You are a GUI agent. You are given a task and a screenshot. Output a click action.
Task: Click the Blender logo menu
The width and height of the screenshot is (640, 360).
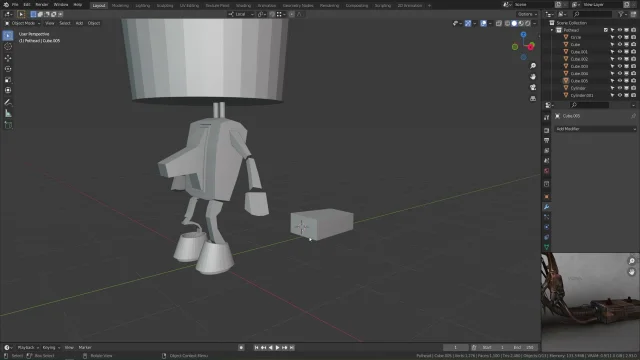click(x=6, y=4)
